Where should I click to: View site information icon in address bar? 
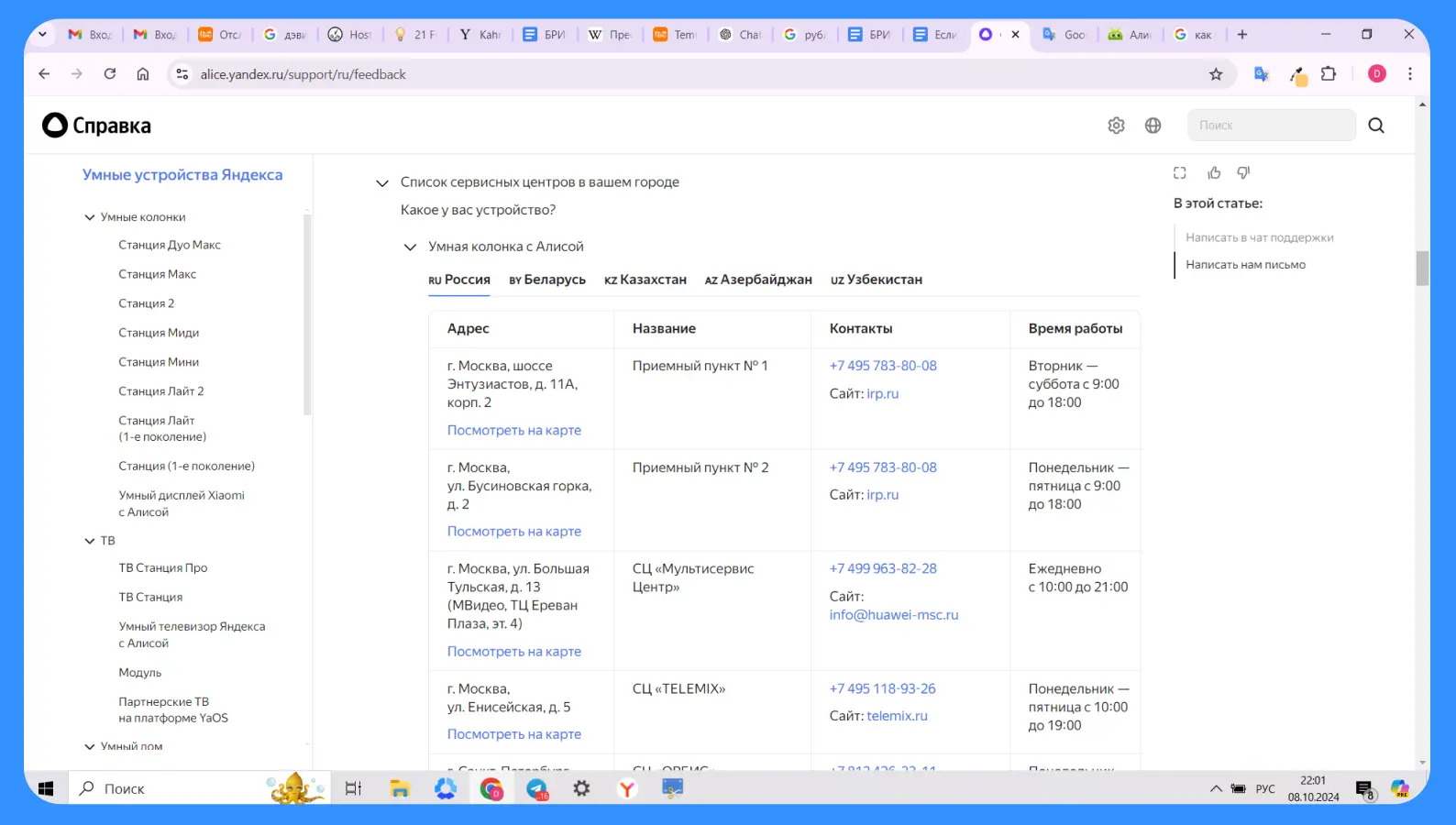182,74
